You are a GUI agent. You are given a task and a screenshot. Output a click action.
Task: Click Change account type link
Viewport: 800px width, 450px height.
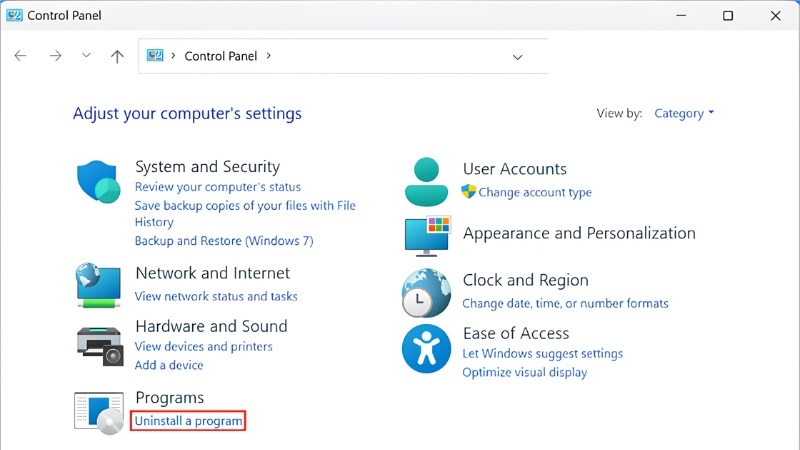[x=535, y=192]
